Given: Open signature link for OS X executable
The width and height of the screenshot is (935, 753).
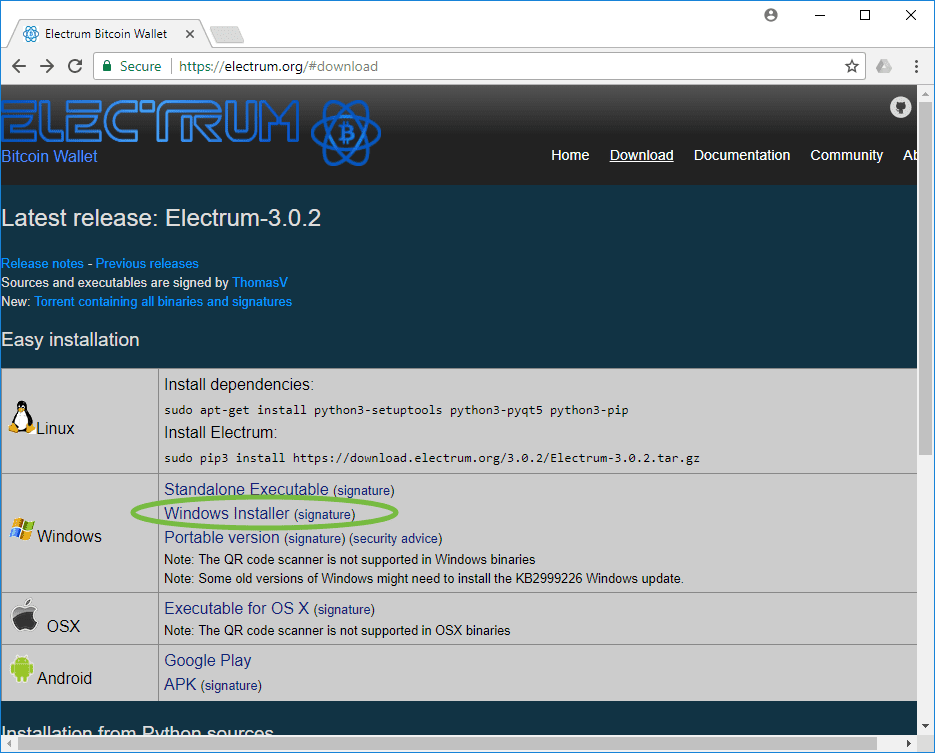Looking at the screenshot, I should pos(344,609).
